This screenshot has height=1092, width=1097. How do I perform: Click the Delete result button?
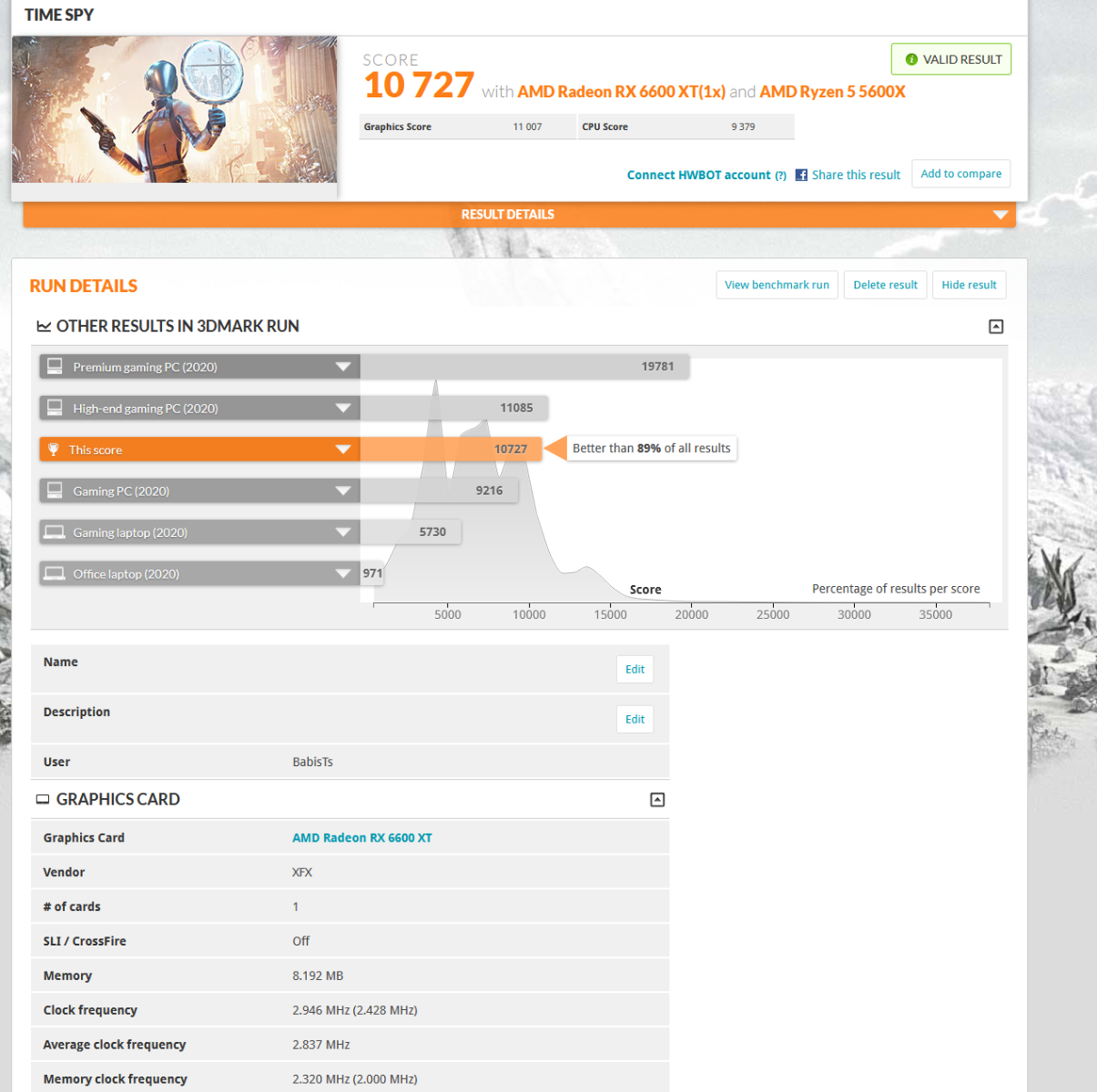(885, 285)
